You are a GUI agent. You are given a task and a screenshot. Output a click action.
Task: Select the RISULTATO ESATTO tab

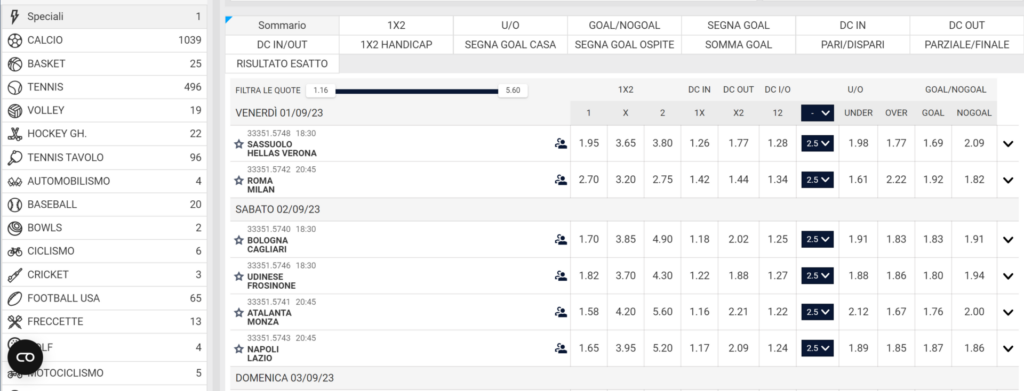coord(282,64)
